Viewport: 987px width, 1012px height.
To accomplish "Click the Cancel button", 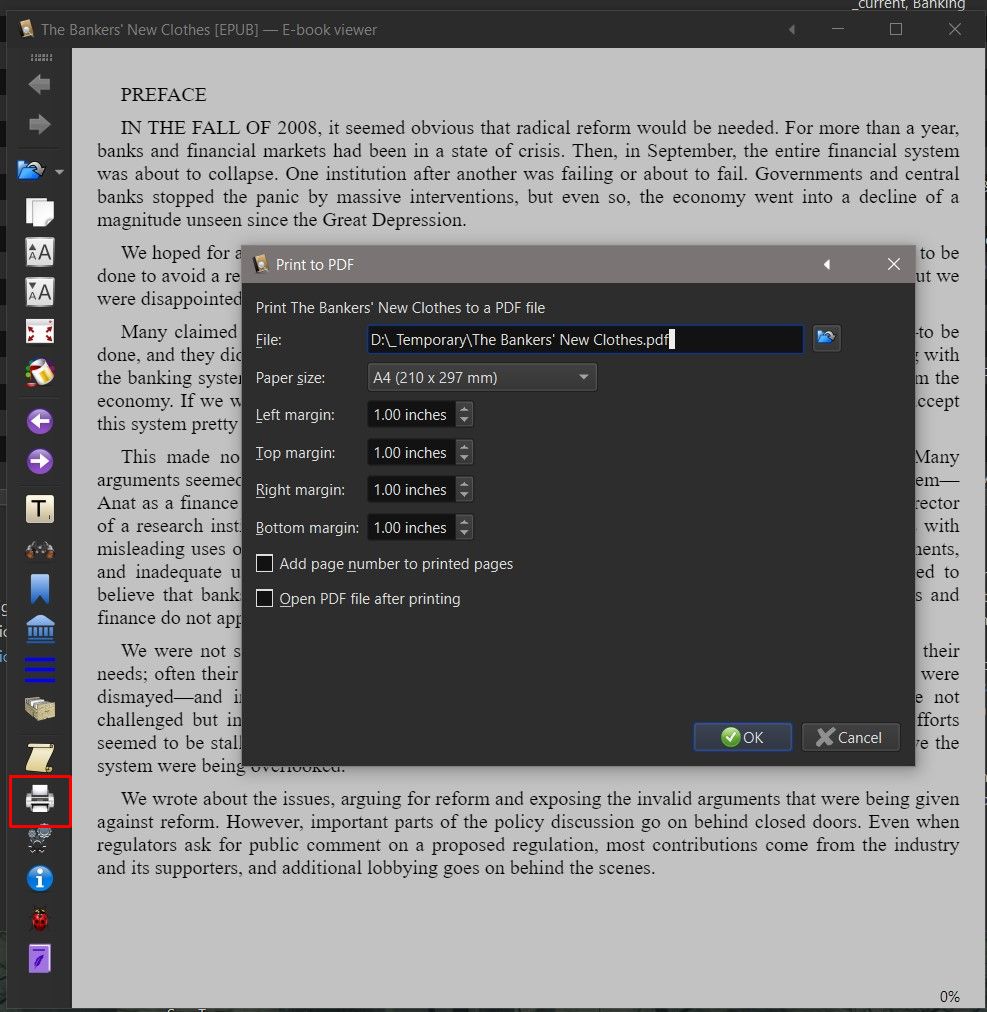I will point(850,737).
